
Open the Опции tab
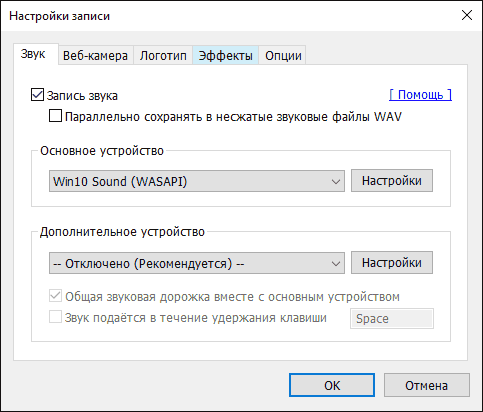[283, 55]
